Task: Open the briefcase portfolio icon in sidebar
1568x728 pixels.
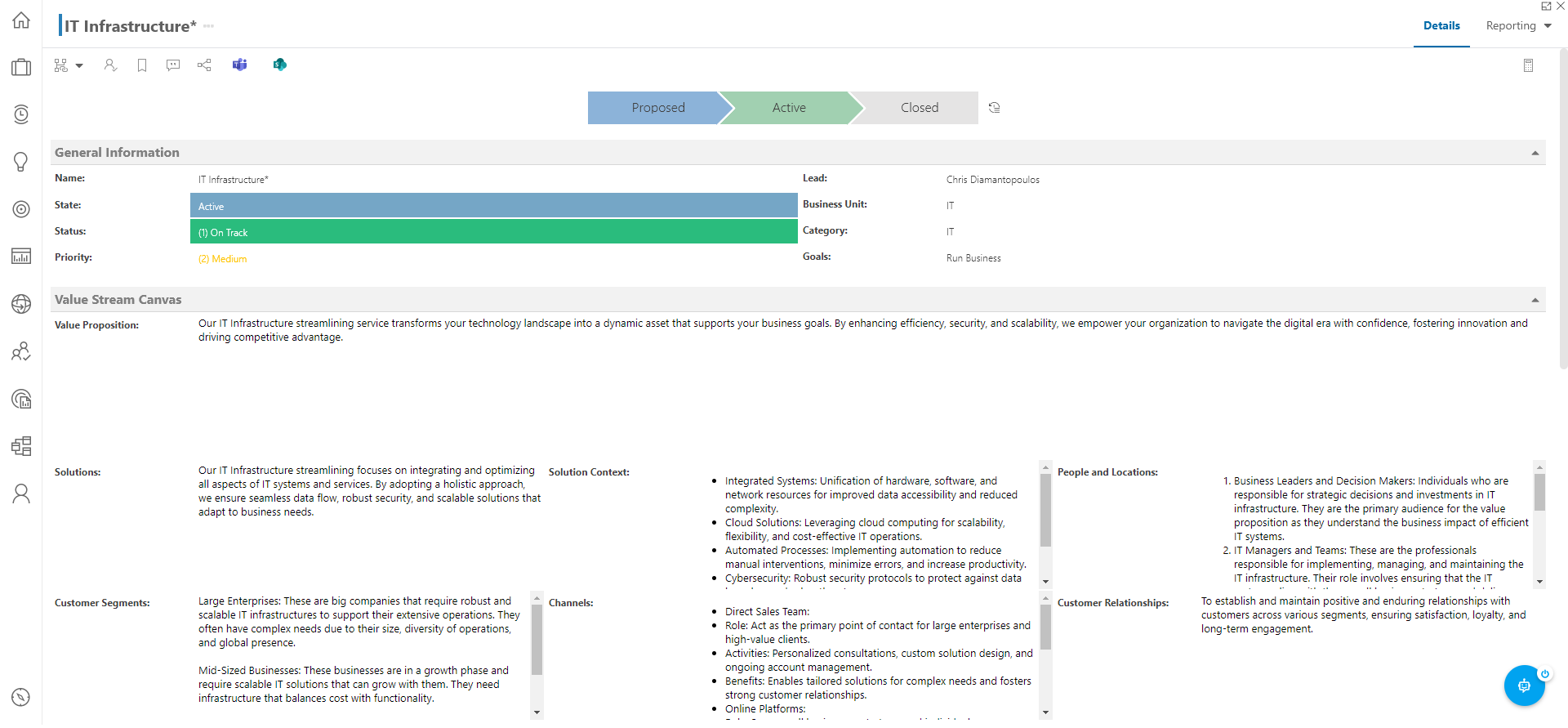Action: tap(21, 67)
